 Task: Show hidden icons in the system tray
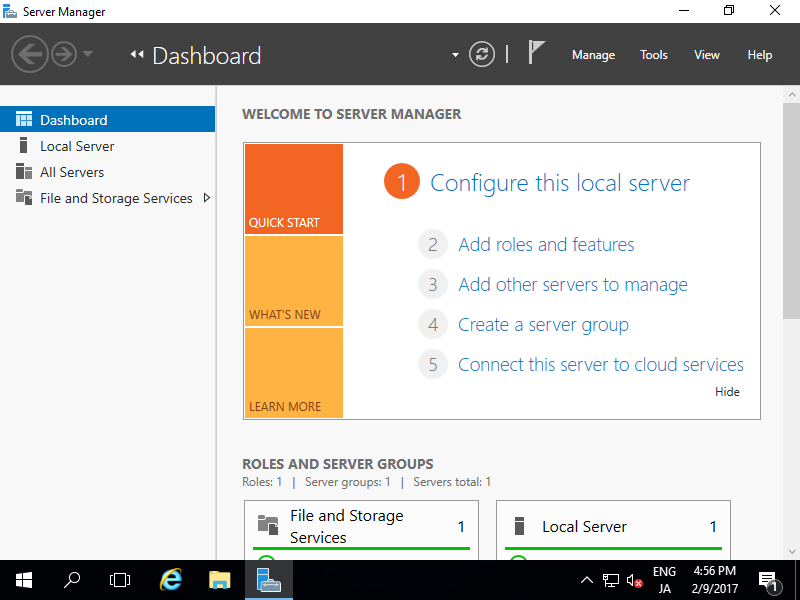(x=587, y=580)
